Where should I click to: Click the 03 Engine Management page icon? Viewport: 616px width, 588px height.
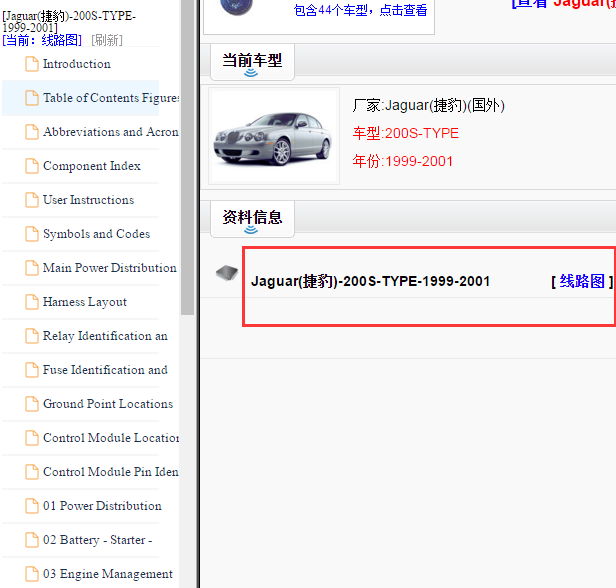32,573
